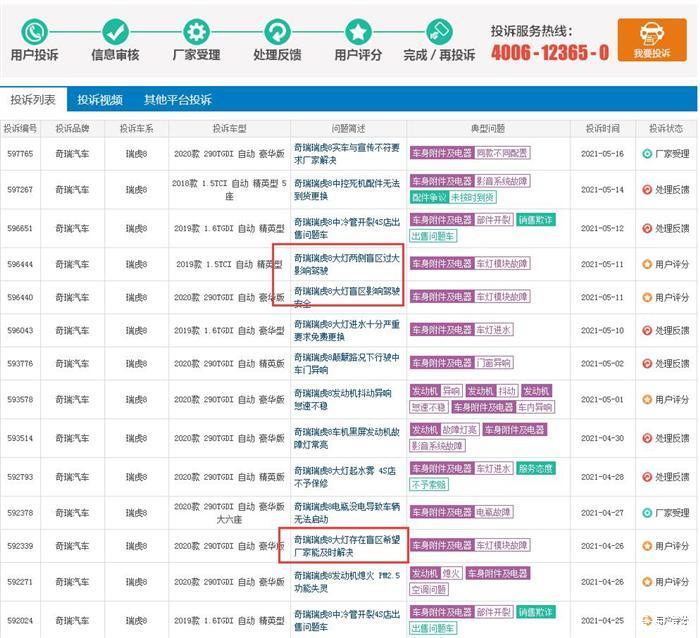Click the 不予索赔 problem tag
This screenshot has height=638, width=700.
429,485
